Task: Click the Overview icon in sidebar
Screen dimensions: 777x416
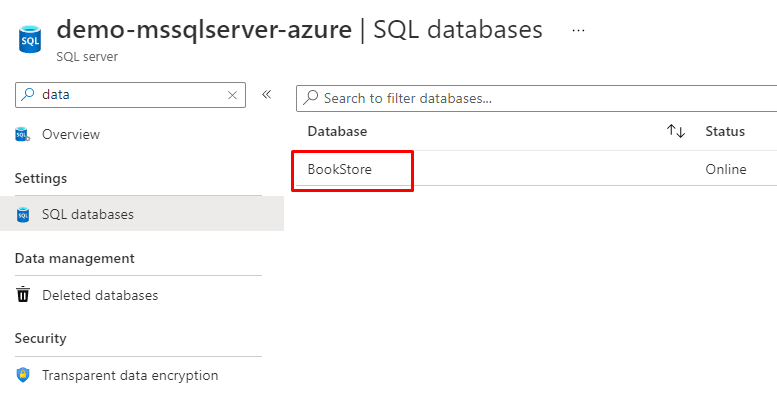Action: [x=23, y=134]
